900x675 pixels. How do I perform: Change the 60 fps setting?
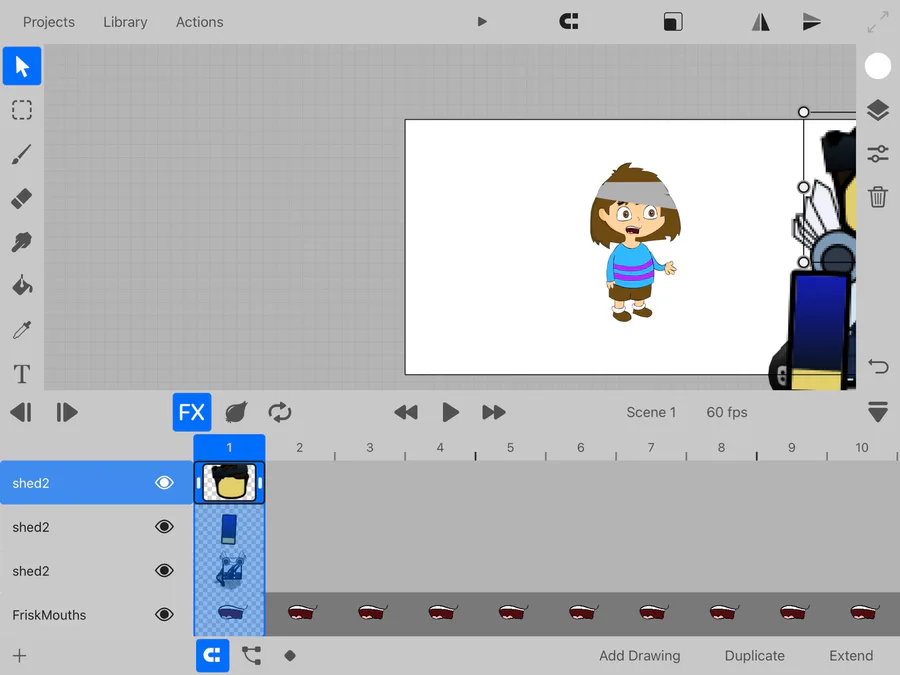coord(727,412)
